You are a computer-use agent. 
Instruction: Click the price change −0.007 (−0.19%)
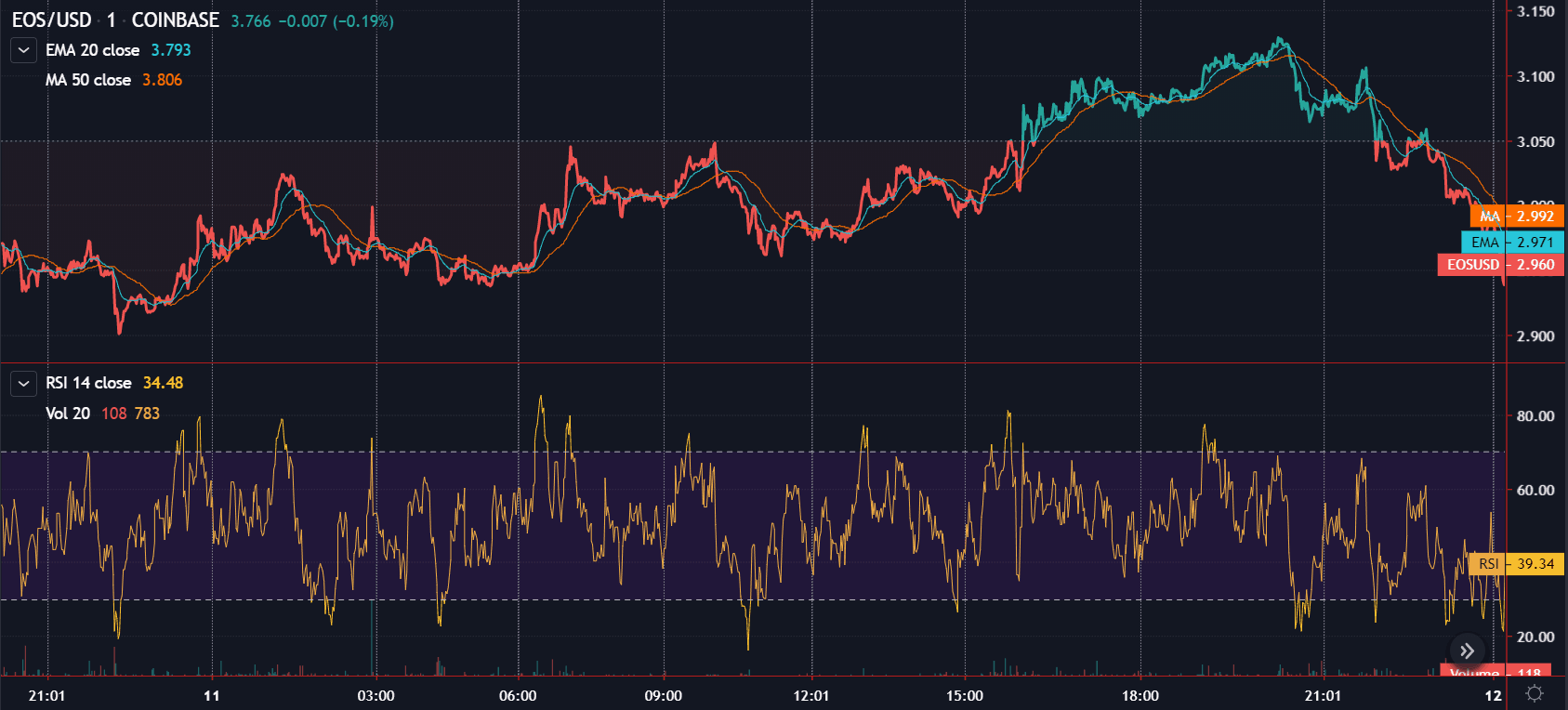tap(336, 21)
